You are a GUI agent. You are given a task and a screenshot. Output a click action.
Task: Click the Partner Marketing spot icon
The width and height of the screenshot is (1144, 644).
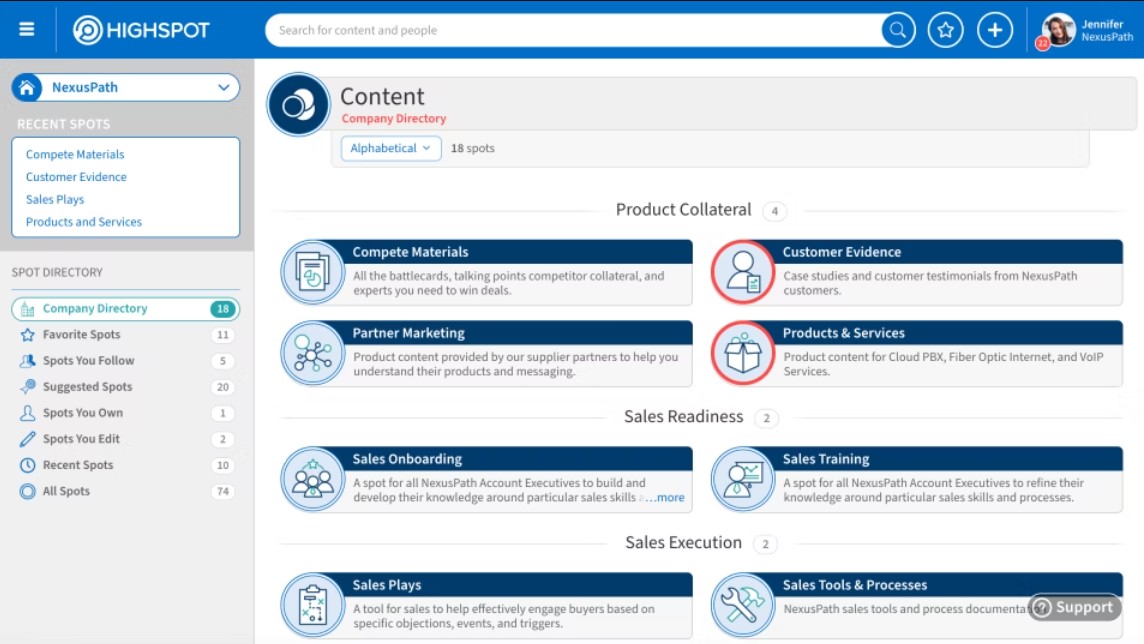(312, 353)
